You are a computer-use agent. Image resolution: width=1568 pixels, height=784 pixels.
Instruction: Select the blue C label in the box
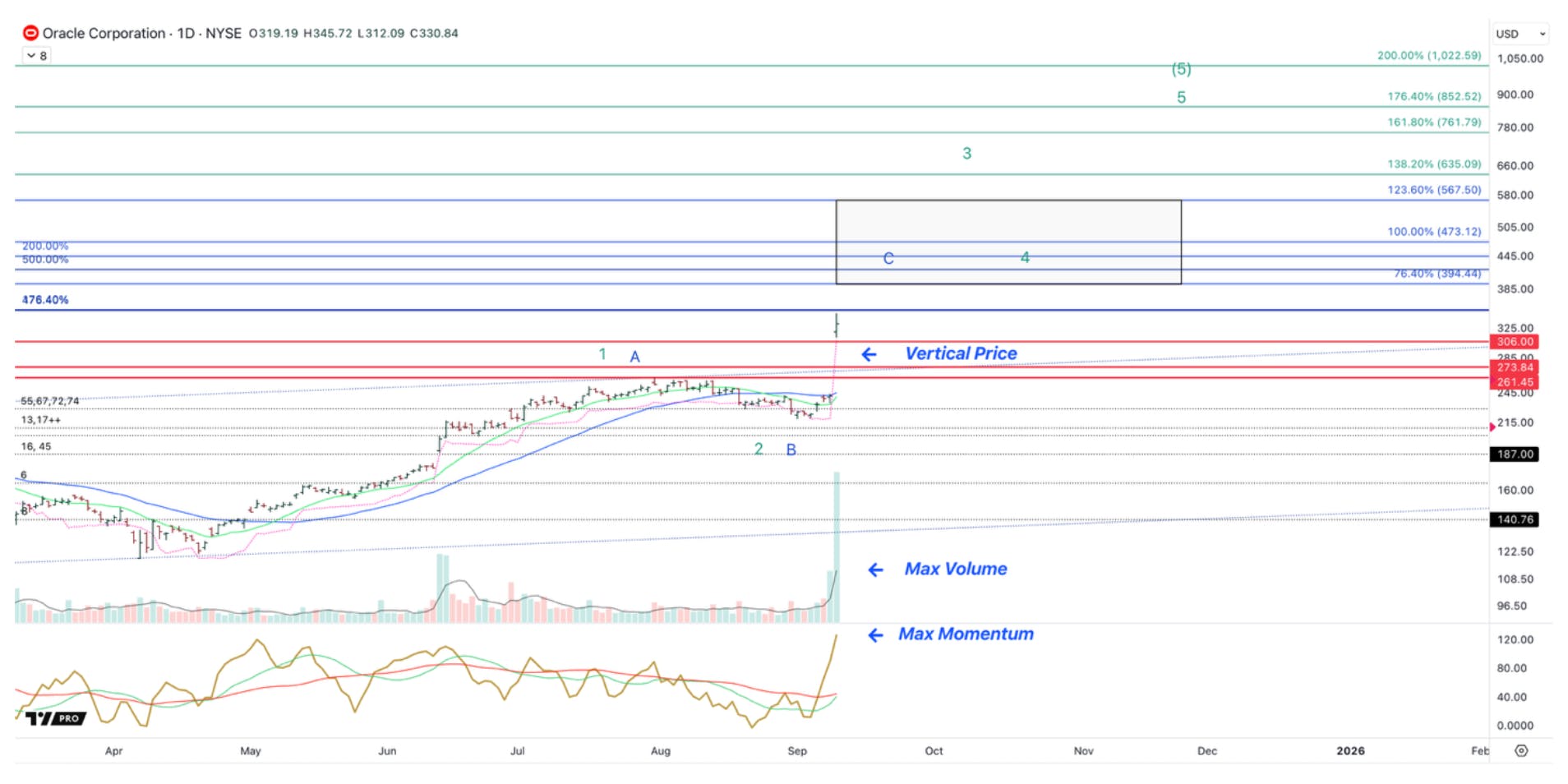tap(888, 258)
